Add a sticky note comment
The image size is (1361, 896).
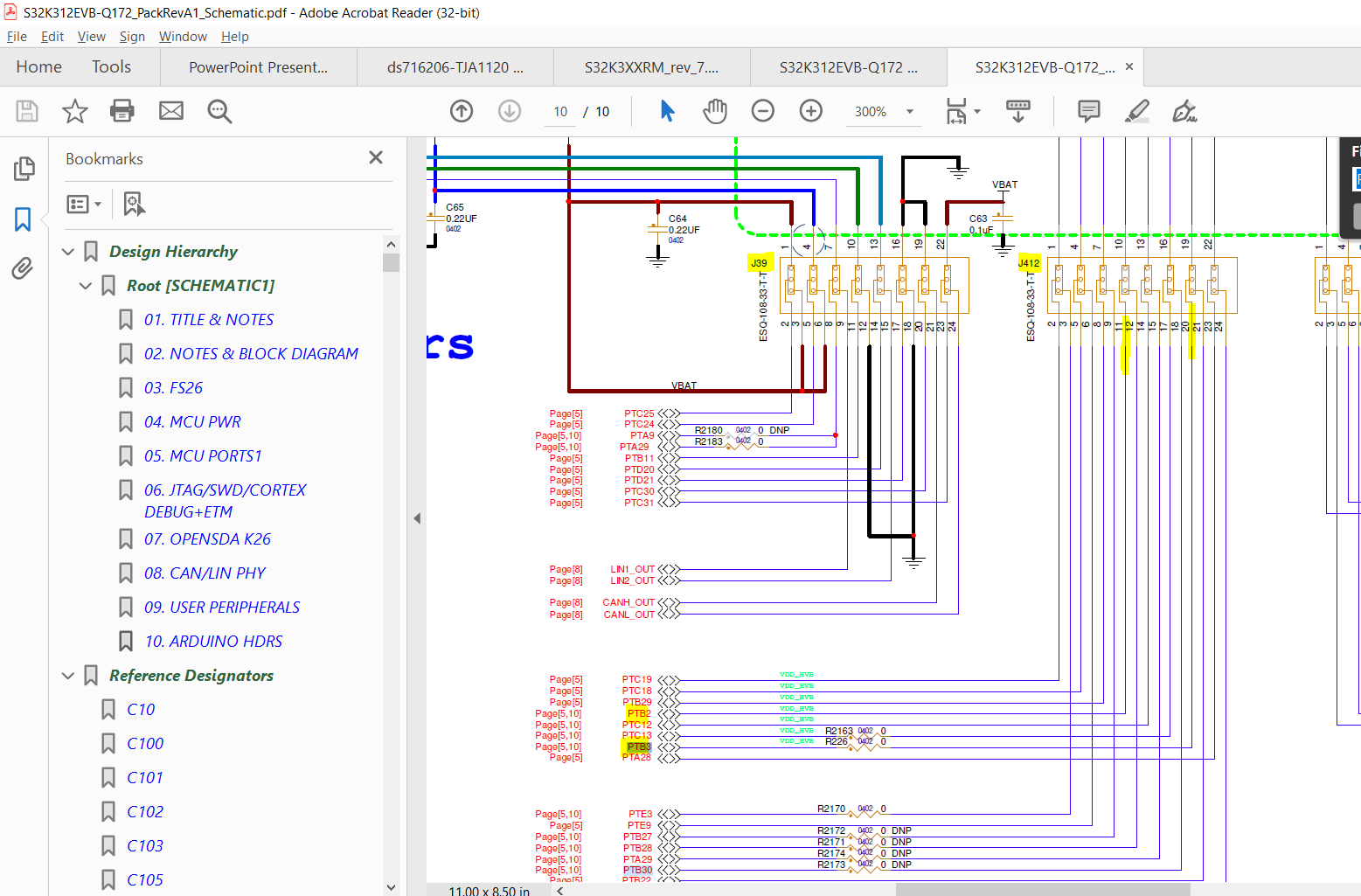1087,111
